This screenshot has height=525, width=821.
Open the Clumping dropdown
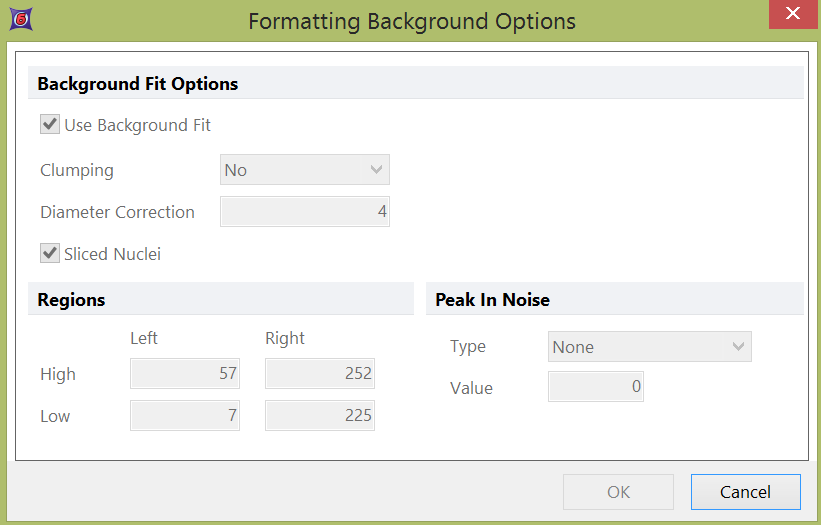pyautogui.click(x=305, y=170)
